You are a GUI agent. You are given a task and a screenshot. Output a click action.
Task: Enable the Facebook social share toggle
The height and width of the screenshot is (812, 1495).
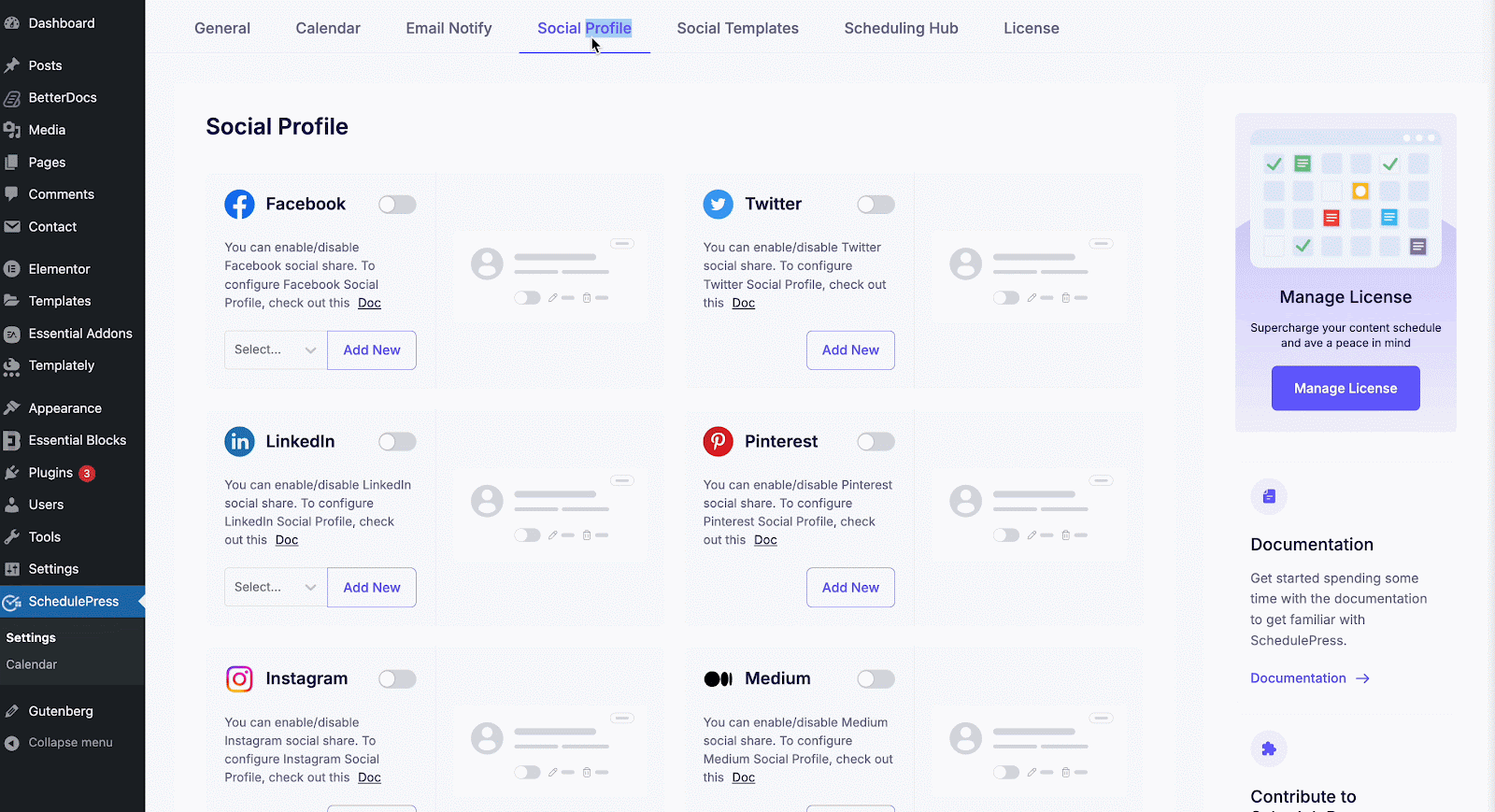pos(397,205)
